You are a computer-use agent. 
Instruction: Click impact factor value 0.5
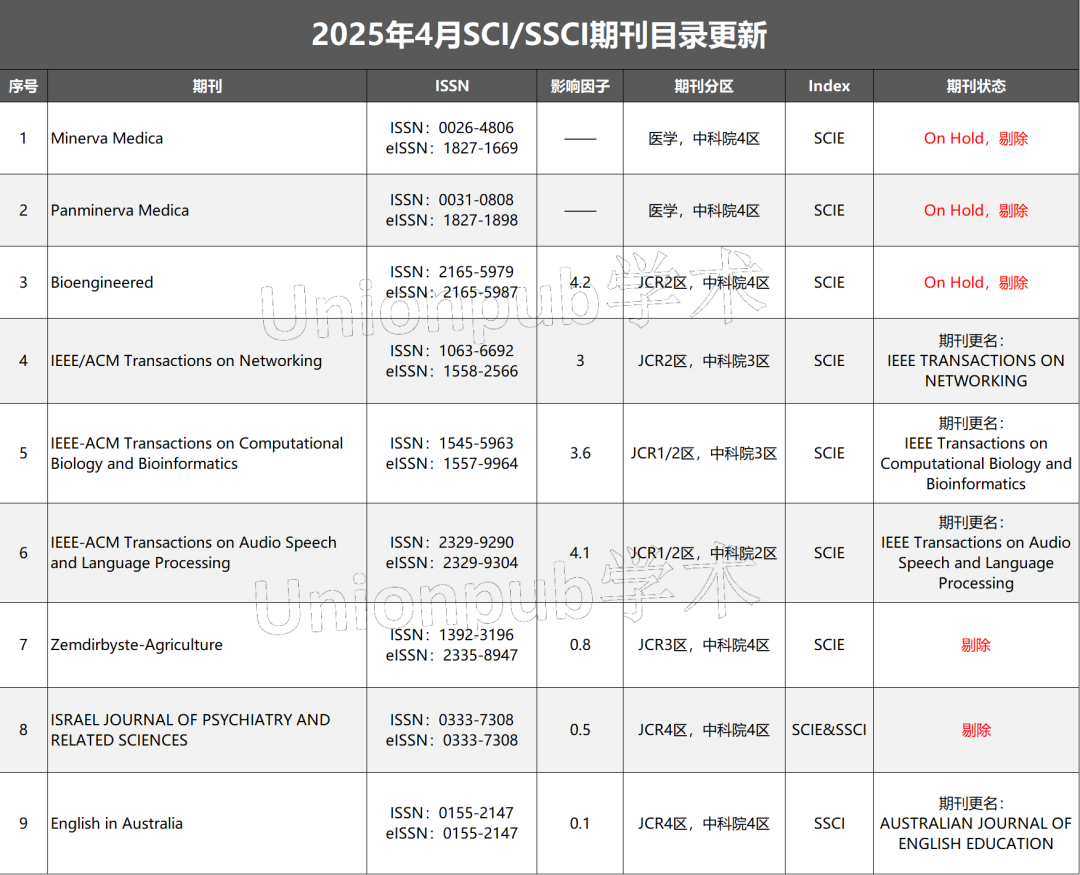[x=580, y=730]
